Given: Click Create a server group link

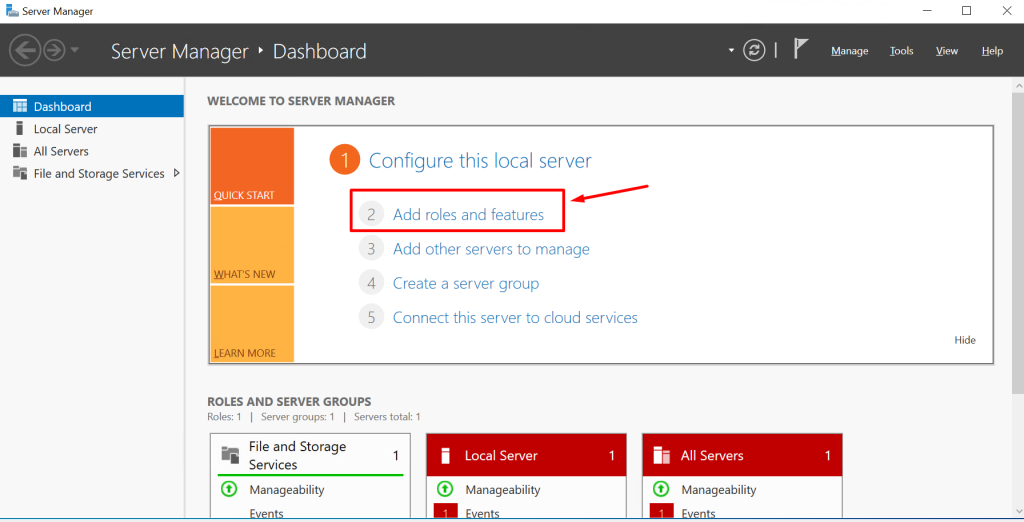Looking at the screenshot, I should (x=465, y=283).
